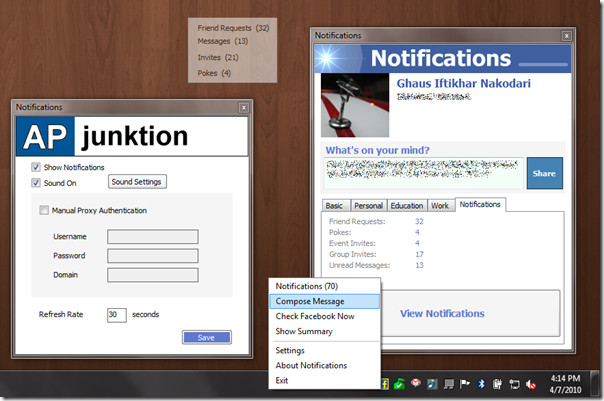Choose Notifications (70) in tray menu

tap(324, 286)
